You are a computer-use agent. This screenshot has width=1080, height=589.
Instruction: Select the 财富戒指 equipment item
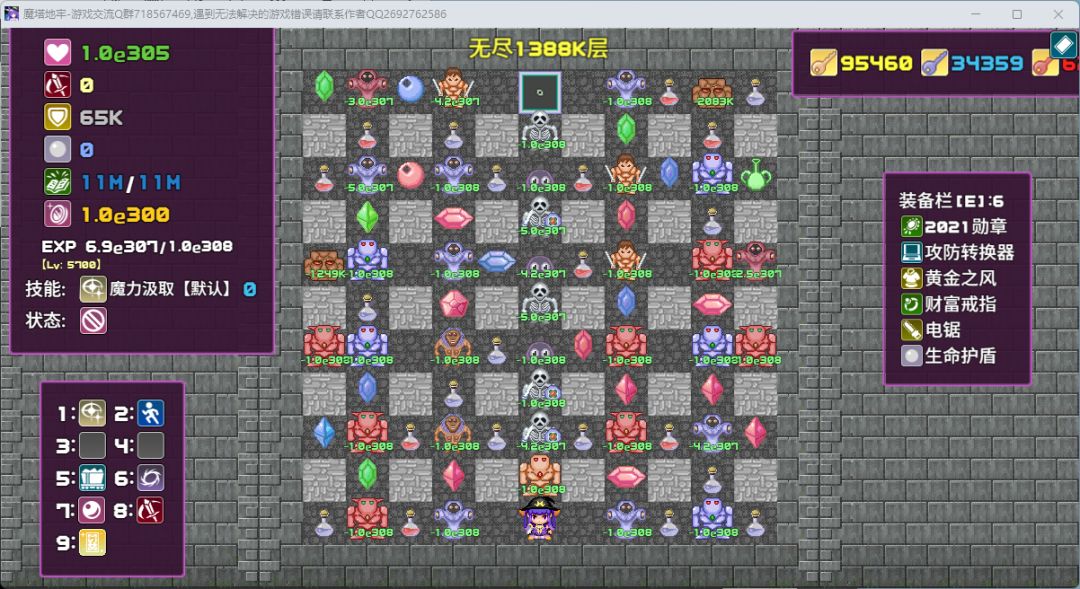[949, 304]
